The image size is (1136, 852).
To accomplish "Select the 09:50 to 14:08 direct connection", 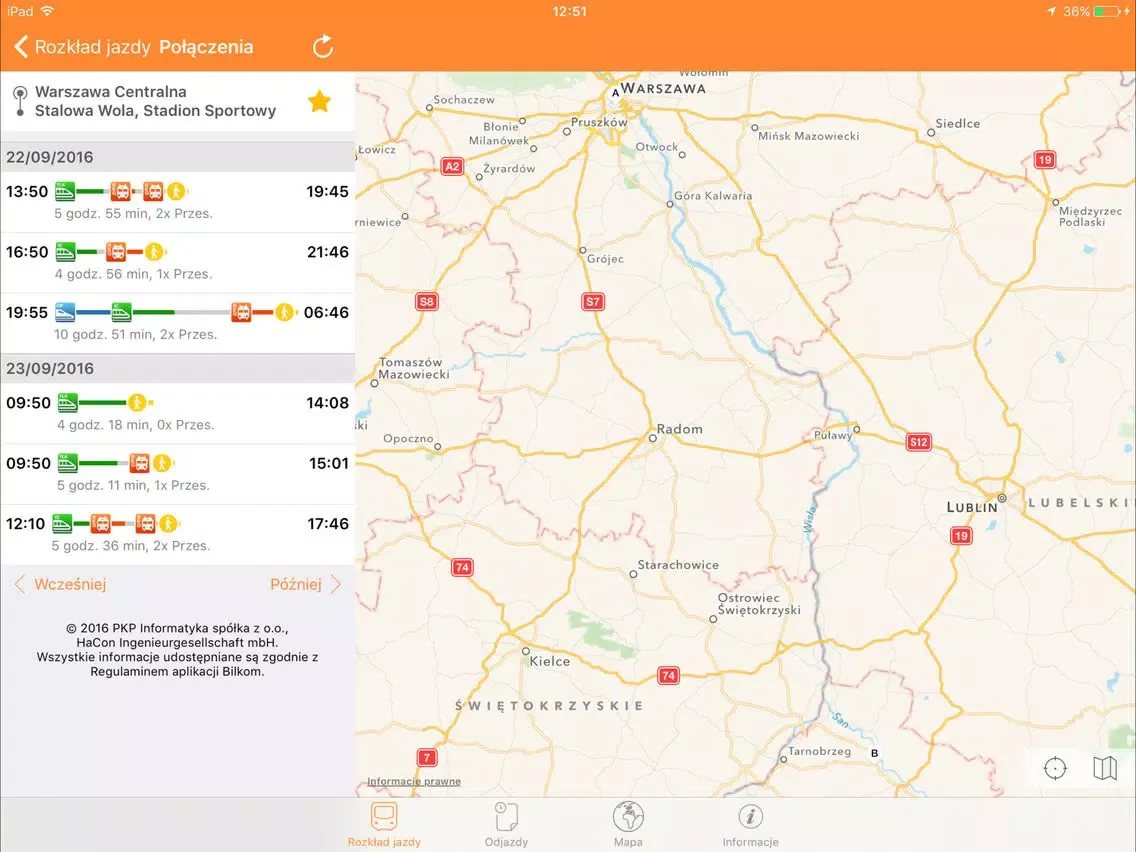I will (178, 414).
